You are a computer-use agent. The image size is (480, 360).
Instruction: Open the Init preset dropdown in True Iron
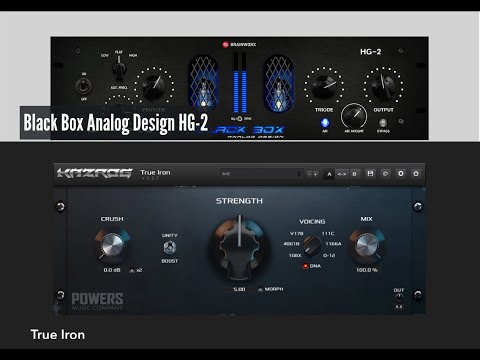click(261, 174)
